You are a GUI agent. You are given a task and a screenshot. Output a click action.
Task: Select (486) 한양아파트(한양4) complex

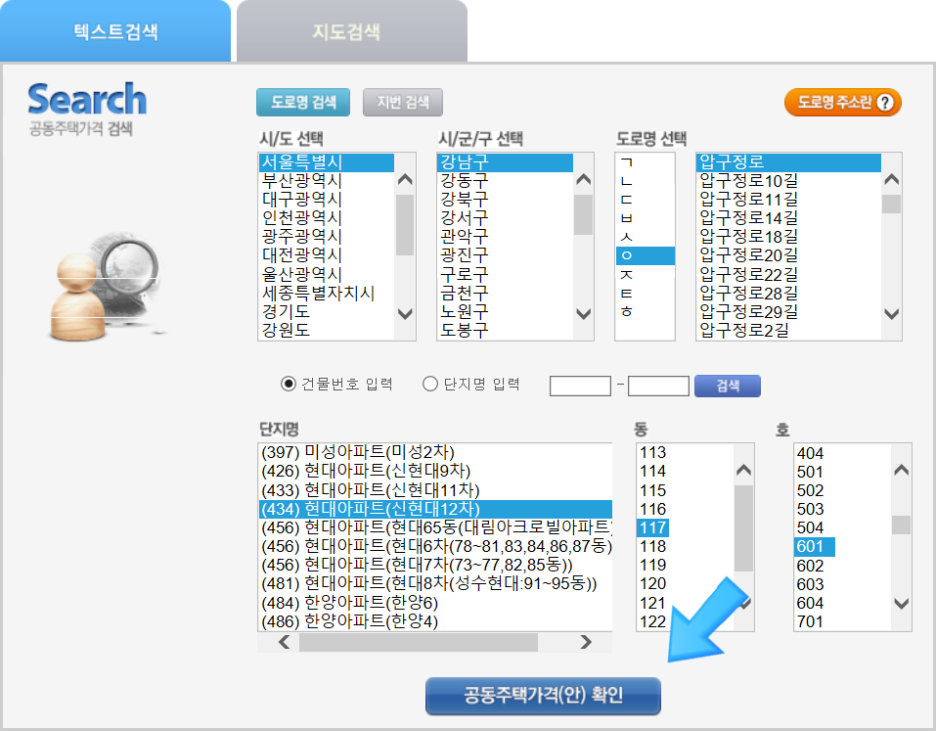[436, 621]
